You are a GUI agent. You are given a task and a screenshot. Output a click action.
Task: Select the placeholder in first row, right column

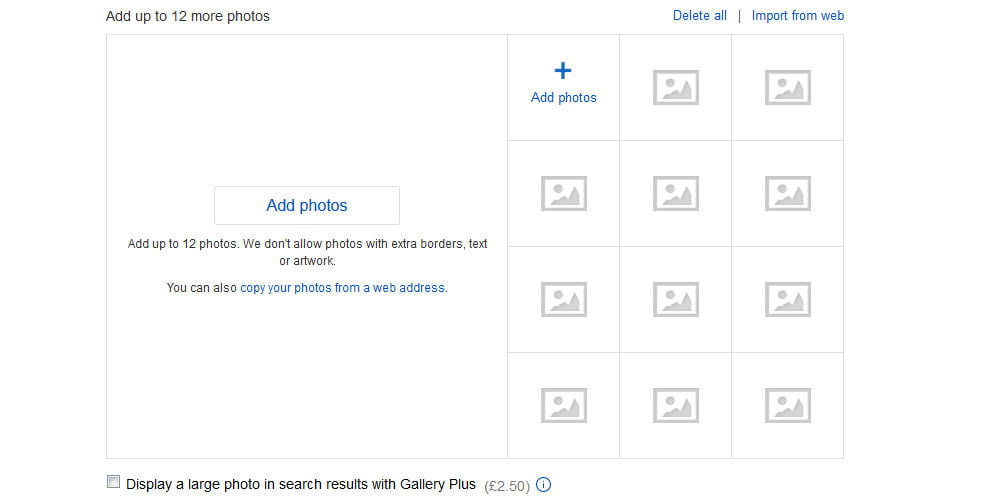(x=788, y=87)
